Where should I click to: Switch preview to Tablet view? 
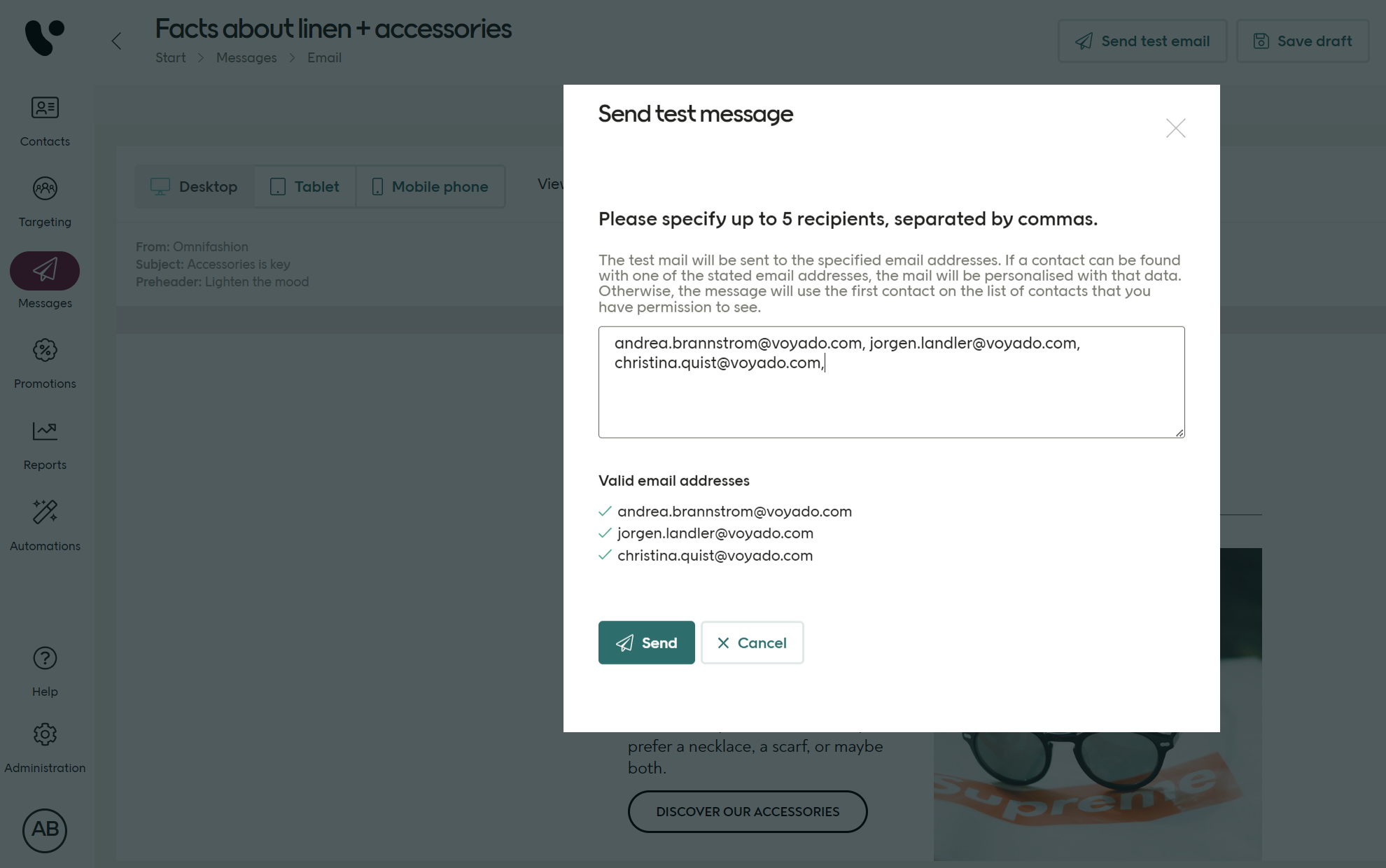click(304, 186)
